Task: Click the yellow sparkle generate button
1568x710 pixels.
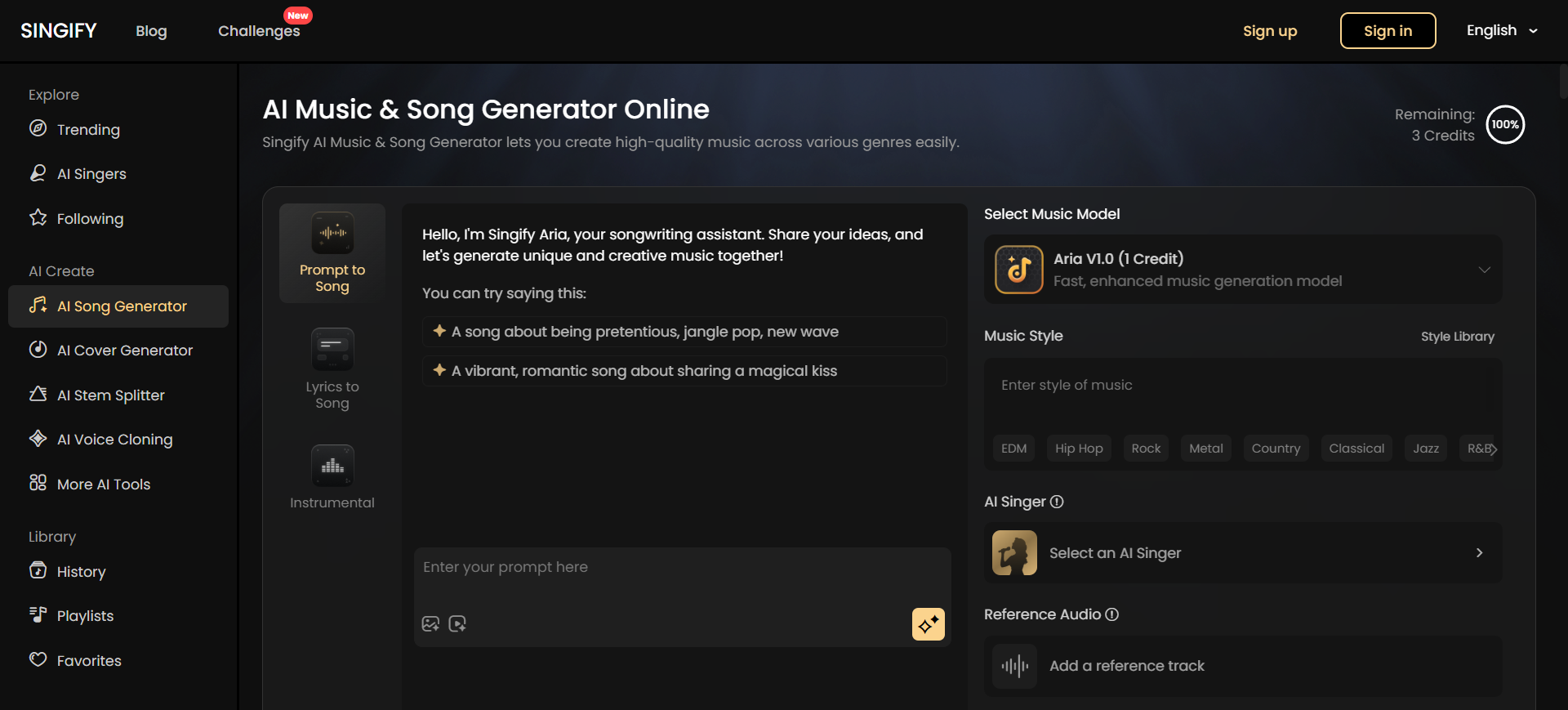Action: click(929, 624)
